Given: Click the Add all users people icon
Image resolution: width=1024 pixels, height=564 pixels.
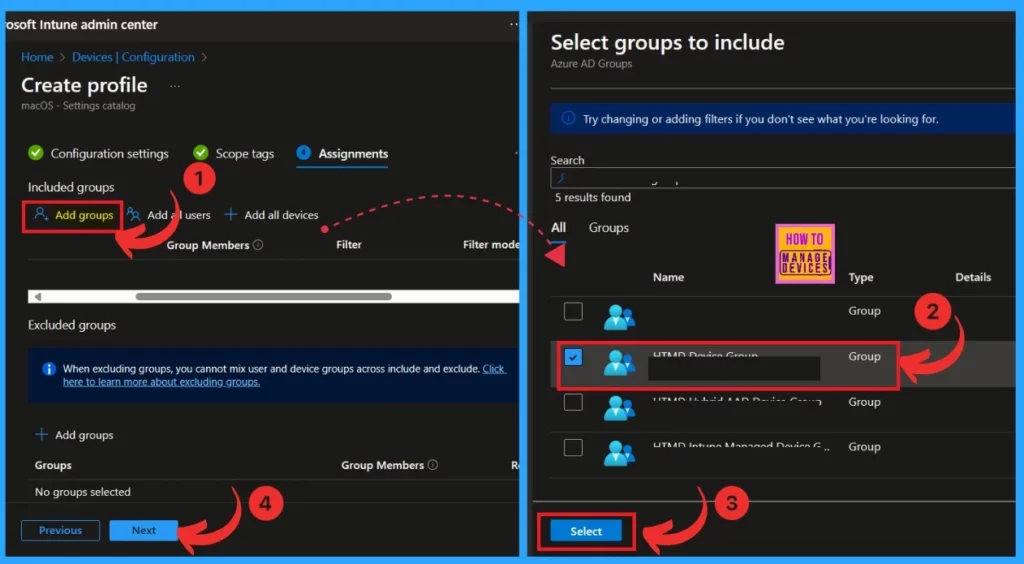Looking at the screenshot, I should (133, 214).
